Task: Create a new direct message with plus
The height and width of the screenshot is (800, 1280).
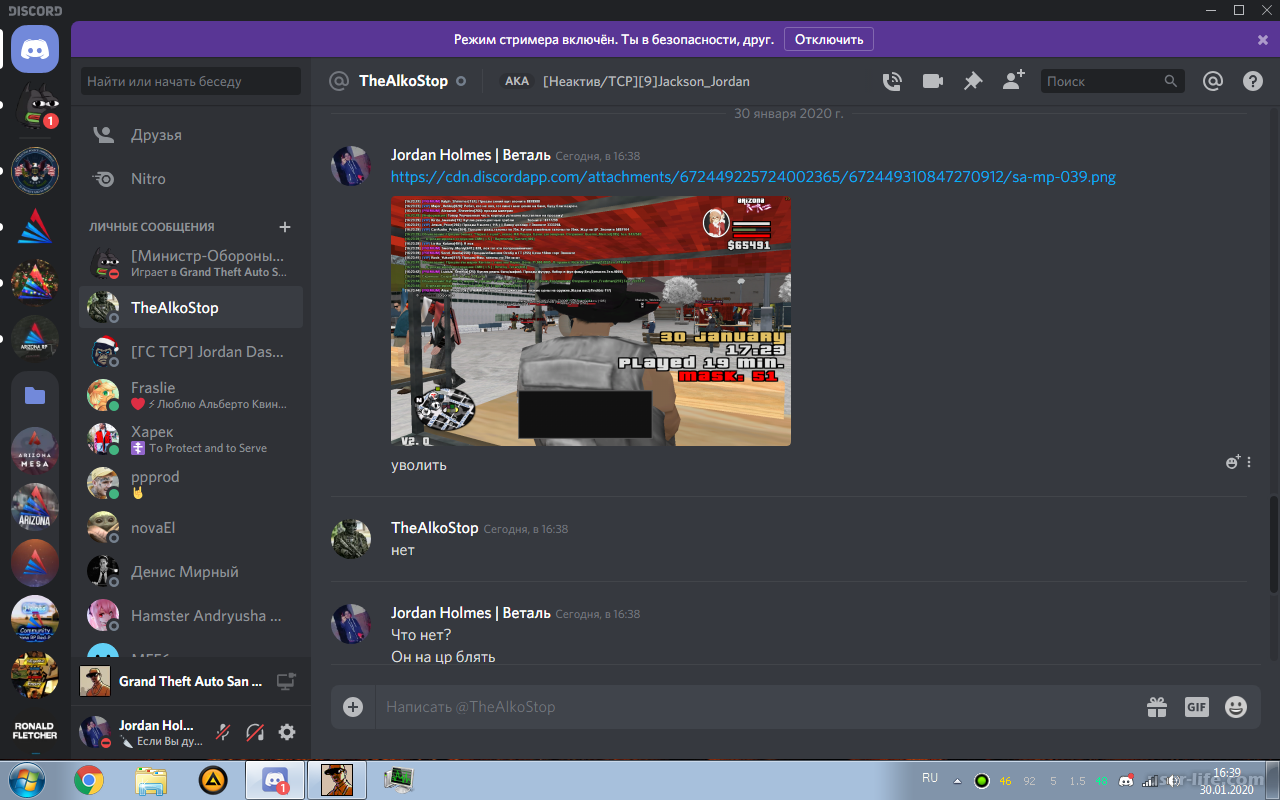Action: [285, 227]
